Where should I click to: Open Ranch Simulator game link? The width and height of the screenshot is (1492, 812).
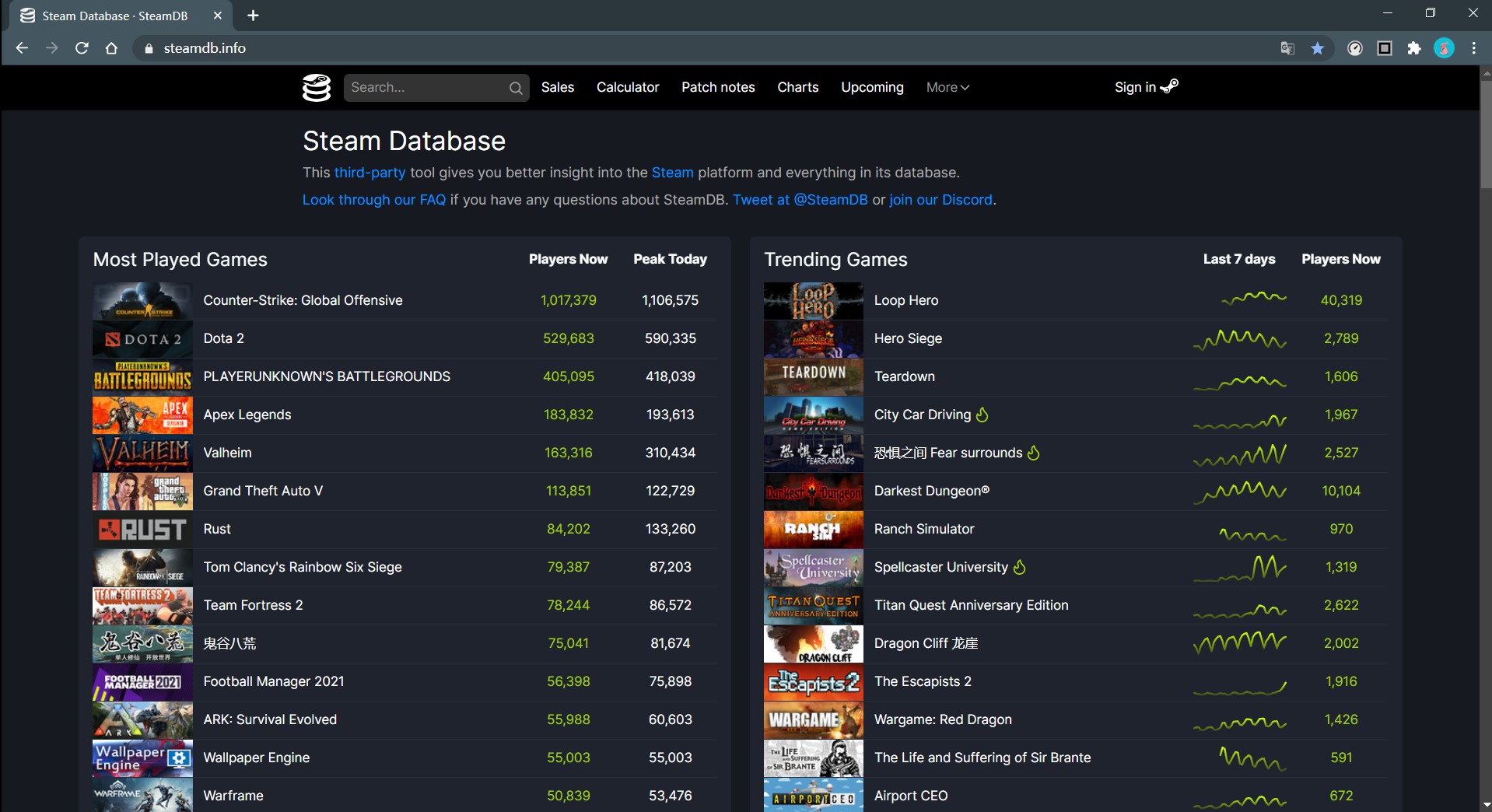pyautogui.click(x=924, y=529)
